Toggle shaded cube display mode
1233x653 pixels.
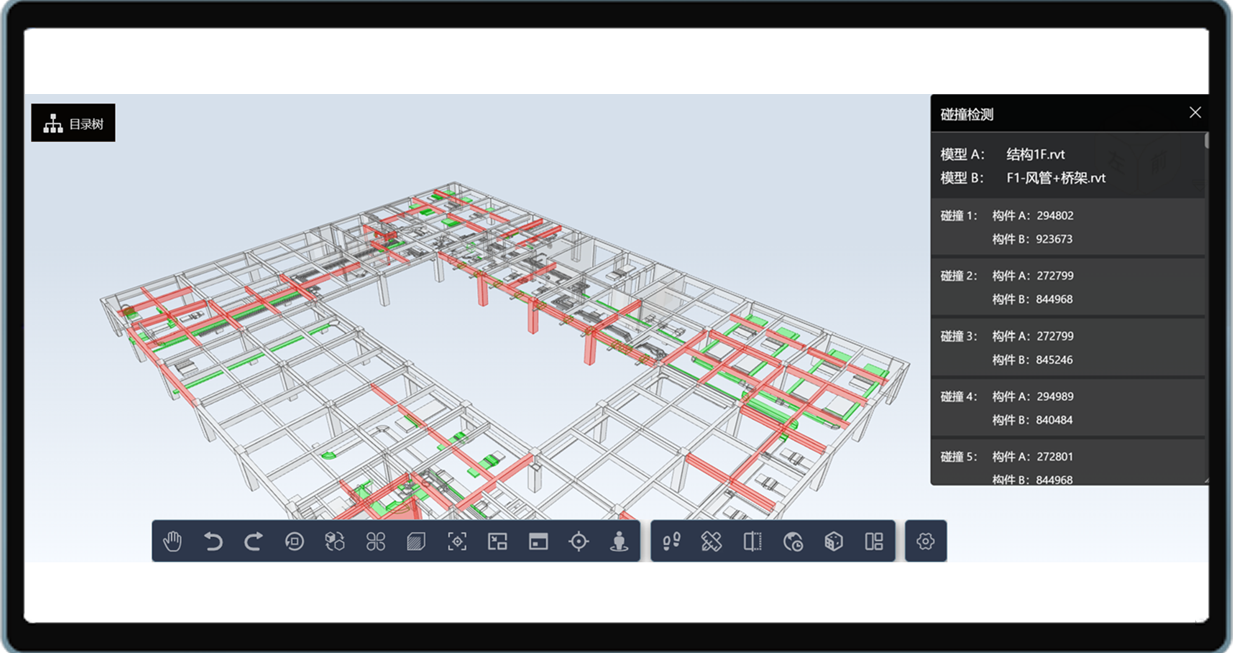(x=833, y=541)
